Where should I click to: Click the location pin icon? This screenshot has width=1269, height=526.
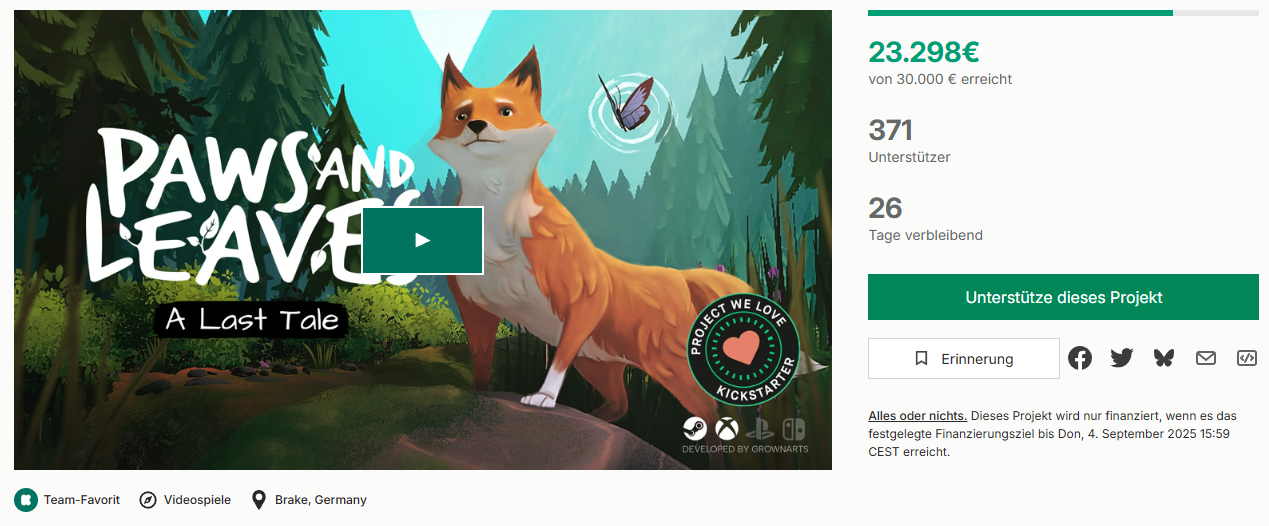259,499
